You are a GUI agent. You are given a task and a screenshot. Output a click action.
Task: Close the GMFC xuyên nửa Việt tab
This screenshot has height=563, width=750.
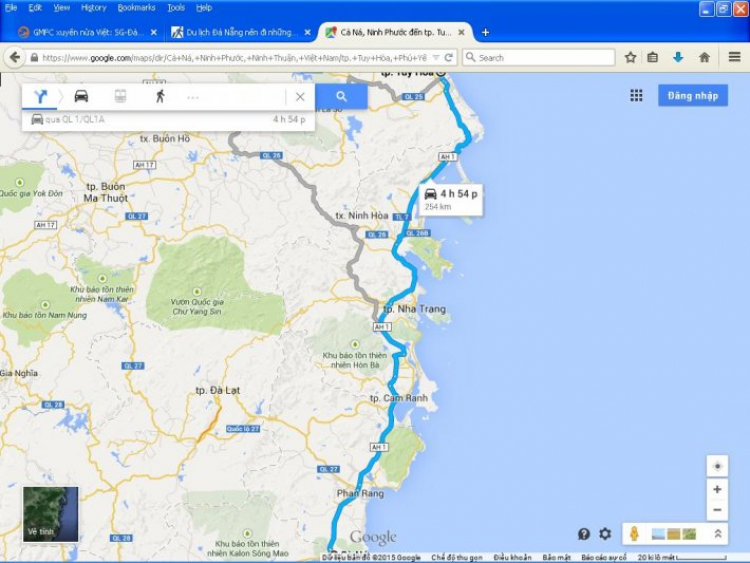154,33
